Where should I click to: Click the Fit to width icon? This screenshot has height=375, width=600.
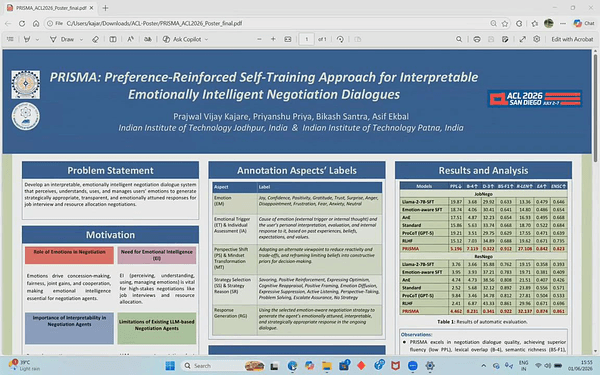point(288,39)
